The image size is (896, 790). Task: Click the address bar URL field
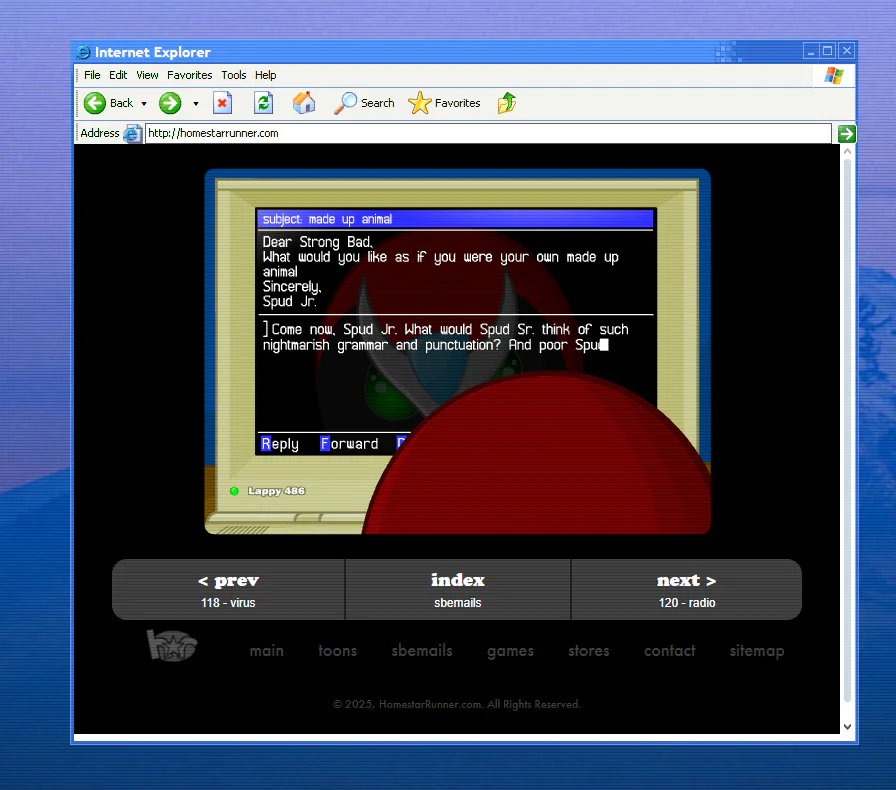[488, 133]
